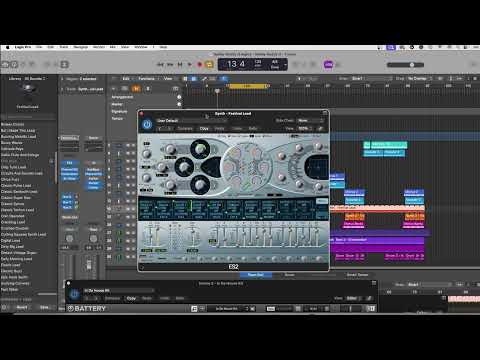
Task: Click the ES2 oscillator mix triangle
Action: click(x=211, y=167)
